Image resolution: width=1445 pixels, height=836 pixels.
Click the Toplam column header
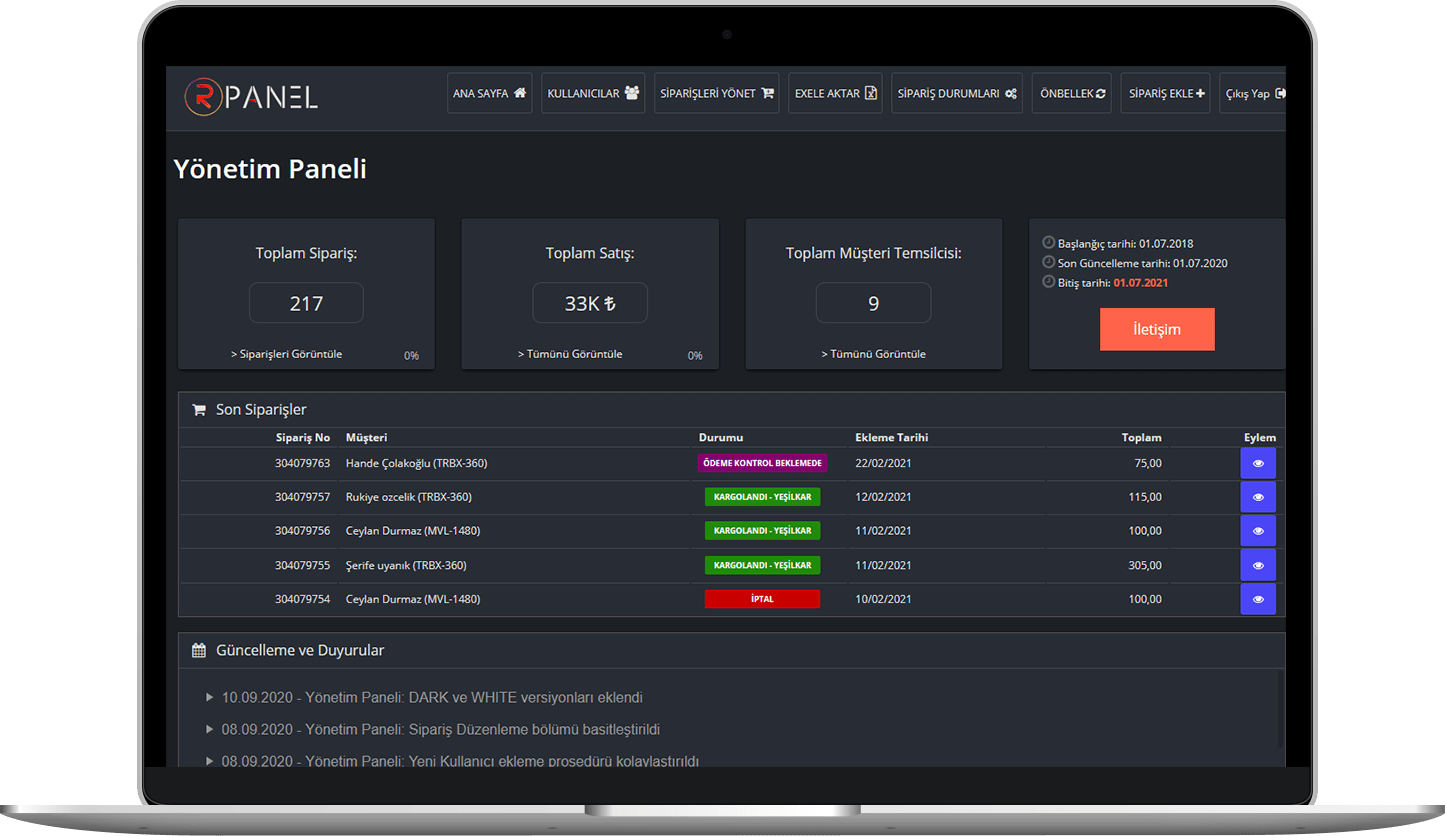point(1142,438)
